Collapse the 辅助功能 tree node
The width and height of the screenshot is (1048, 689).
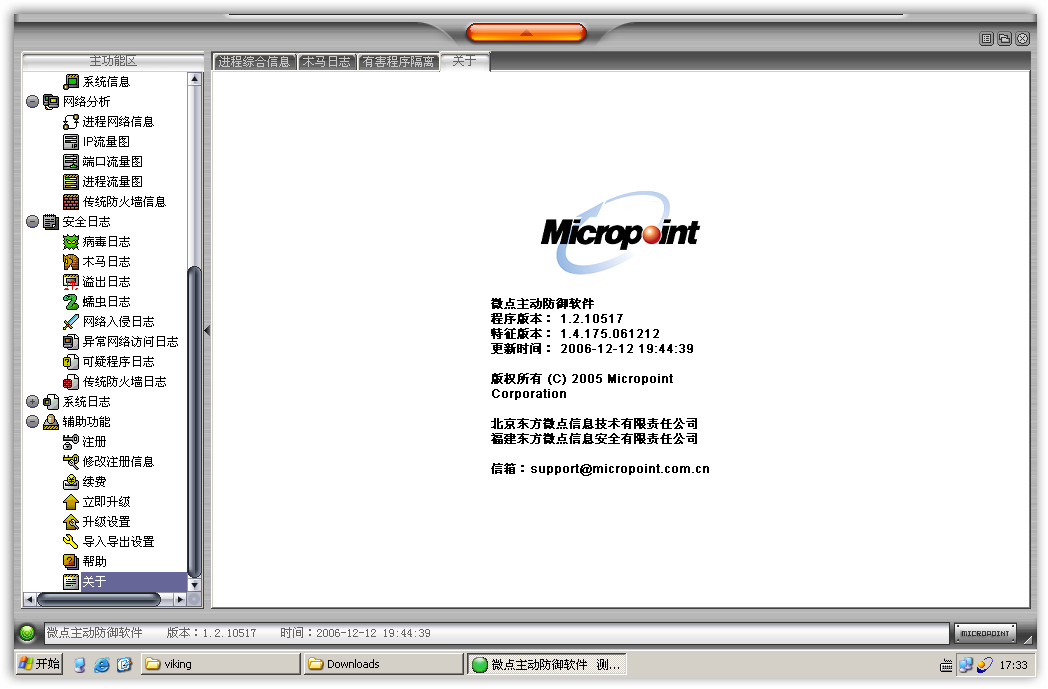click(x=32, y=422)
